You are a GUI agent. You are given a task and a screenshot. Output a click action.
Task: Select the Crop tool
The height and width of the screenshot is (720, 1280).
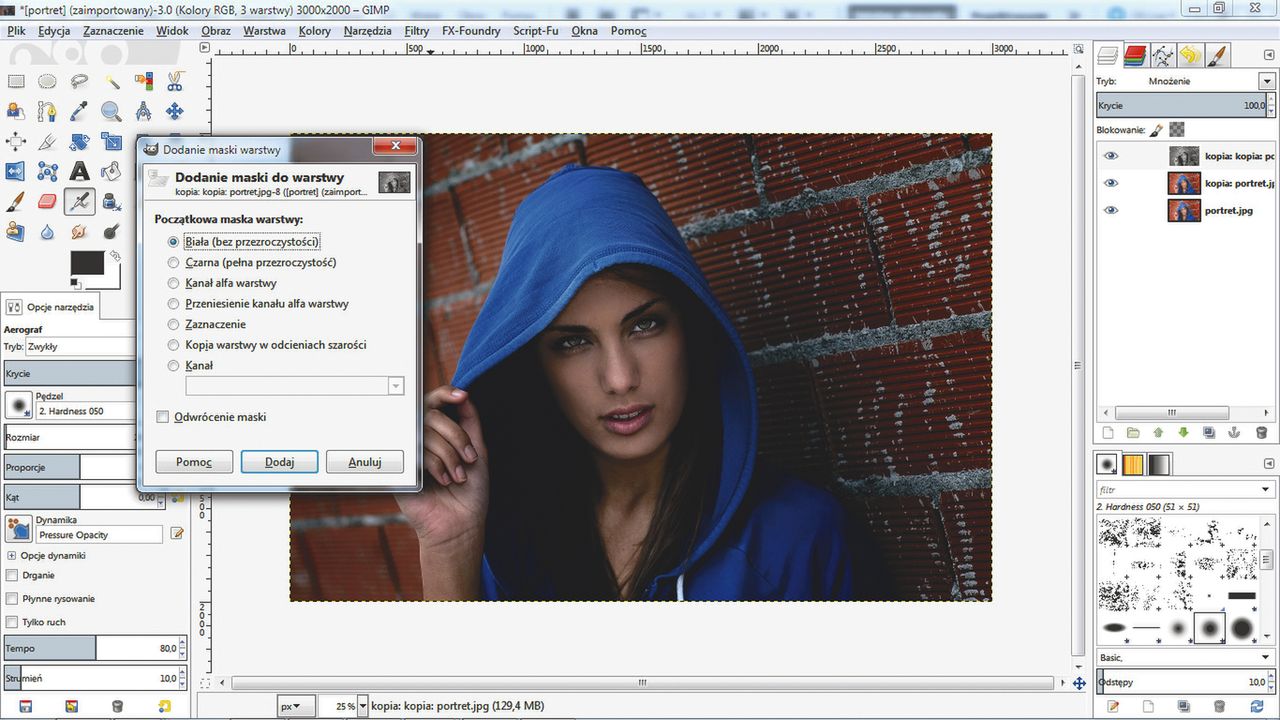coord(47,141)
